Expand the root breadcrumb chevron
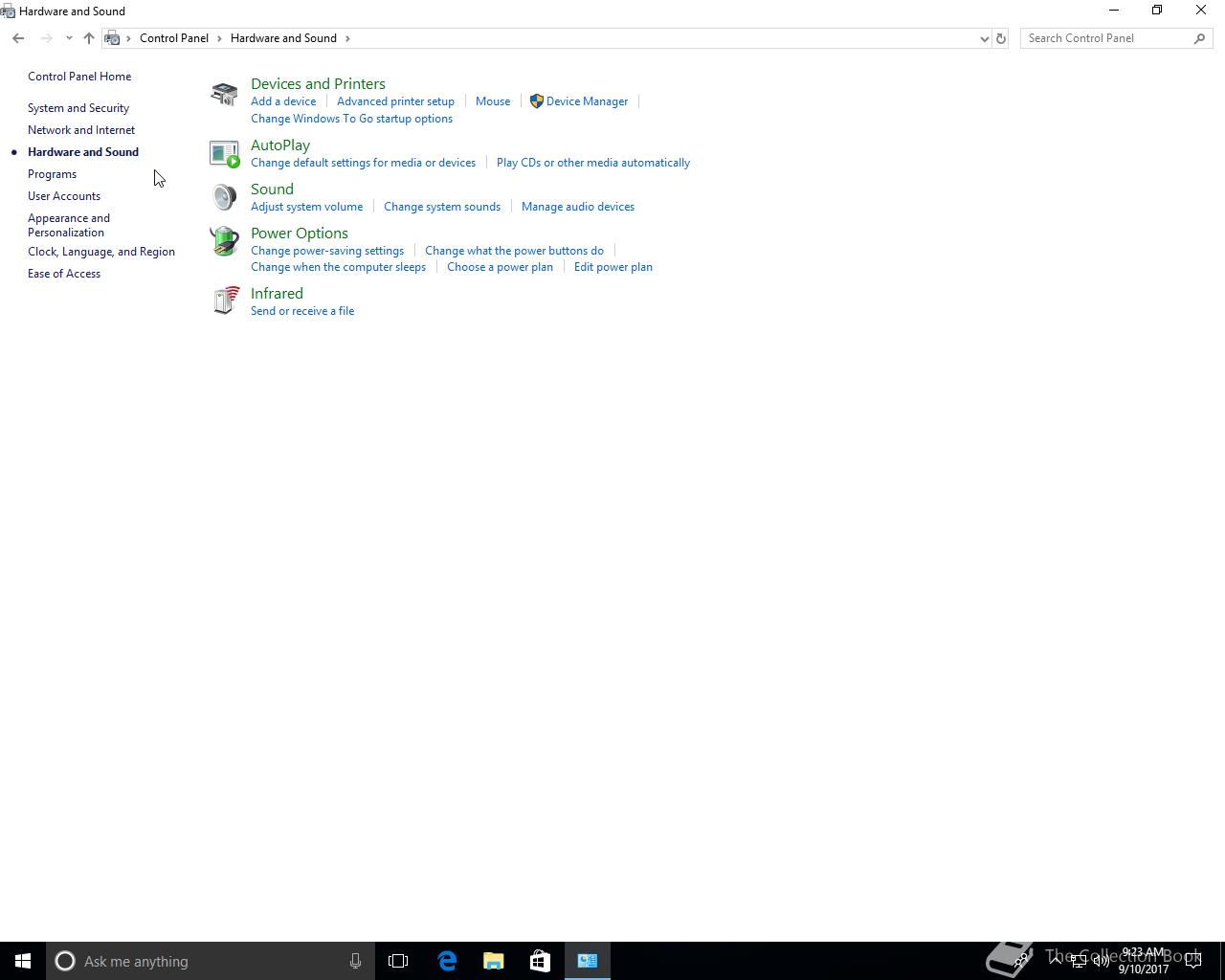1225x980 pixels. coord(129,38)
